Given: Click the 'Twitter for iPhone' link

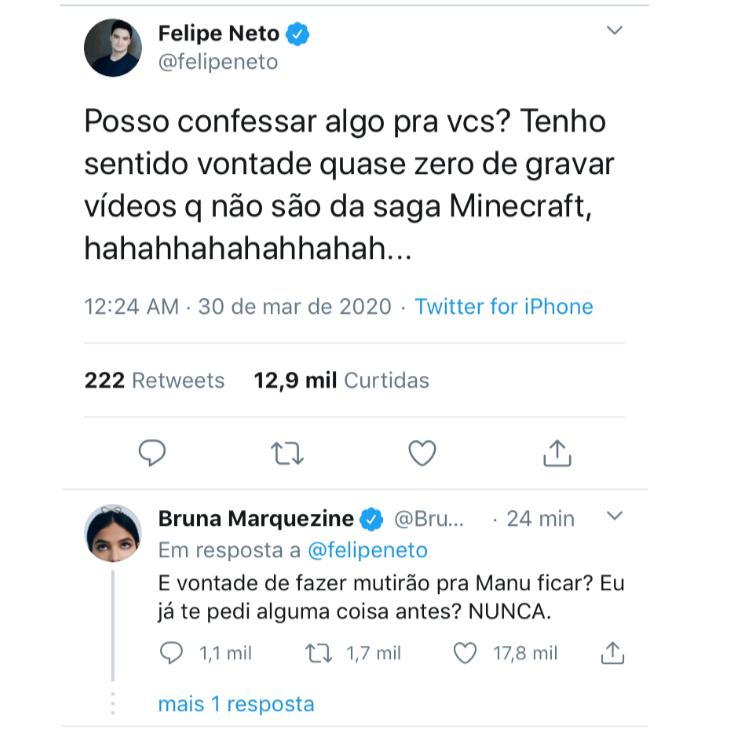Looking at the screenshot, I should (x=504, y=306).
